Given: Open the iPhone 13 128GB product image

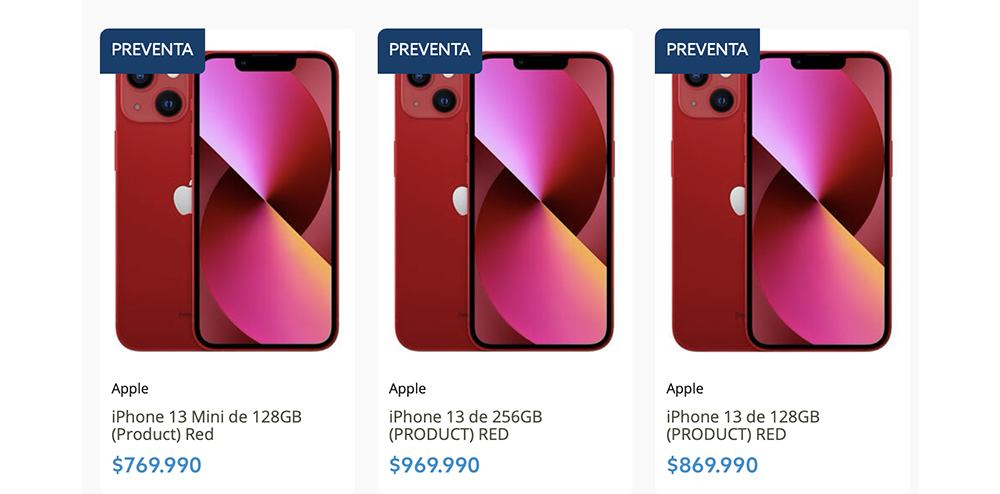Looking at the screenshot, I should pos(782,201).
